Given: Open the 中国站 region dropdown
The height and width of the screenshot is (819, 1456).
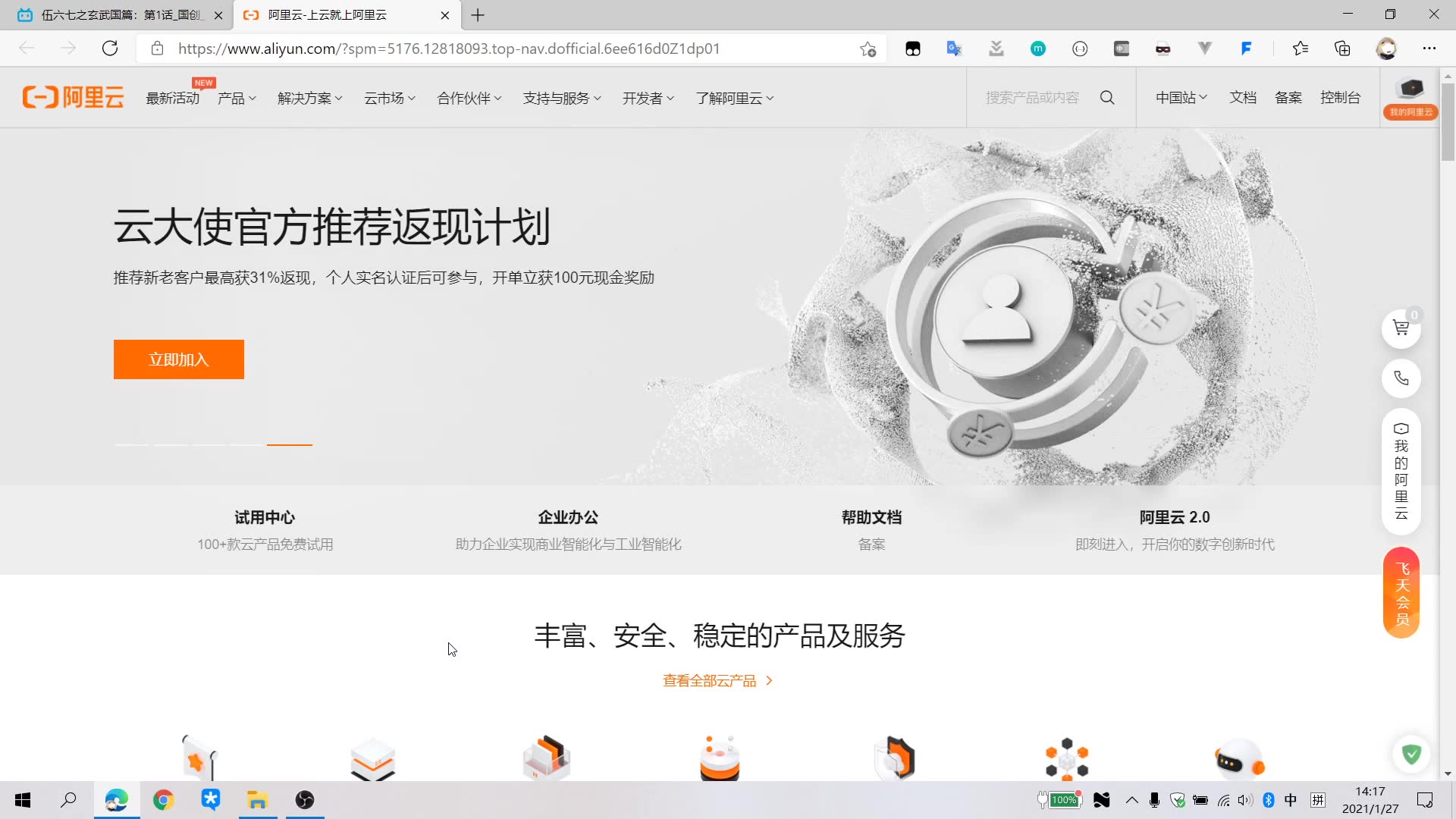Looking at the screenshot, I should [1181, 98].
